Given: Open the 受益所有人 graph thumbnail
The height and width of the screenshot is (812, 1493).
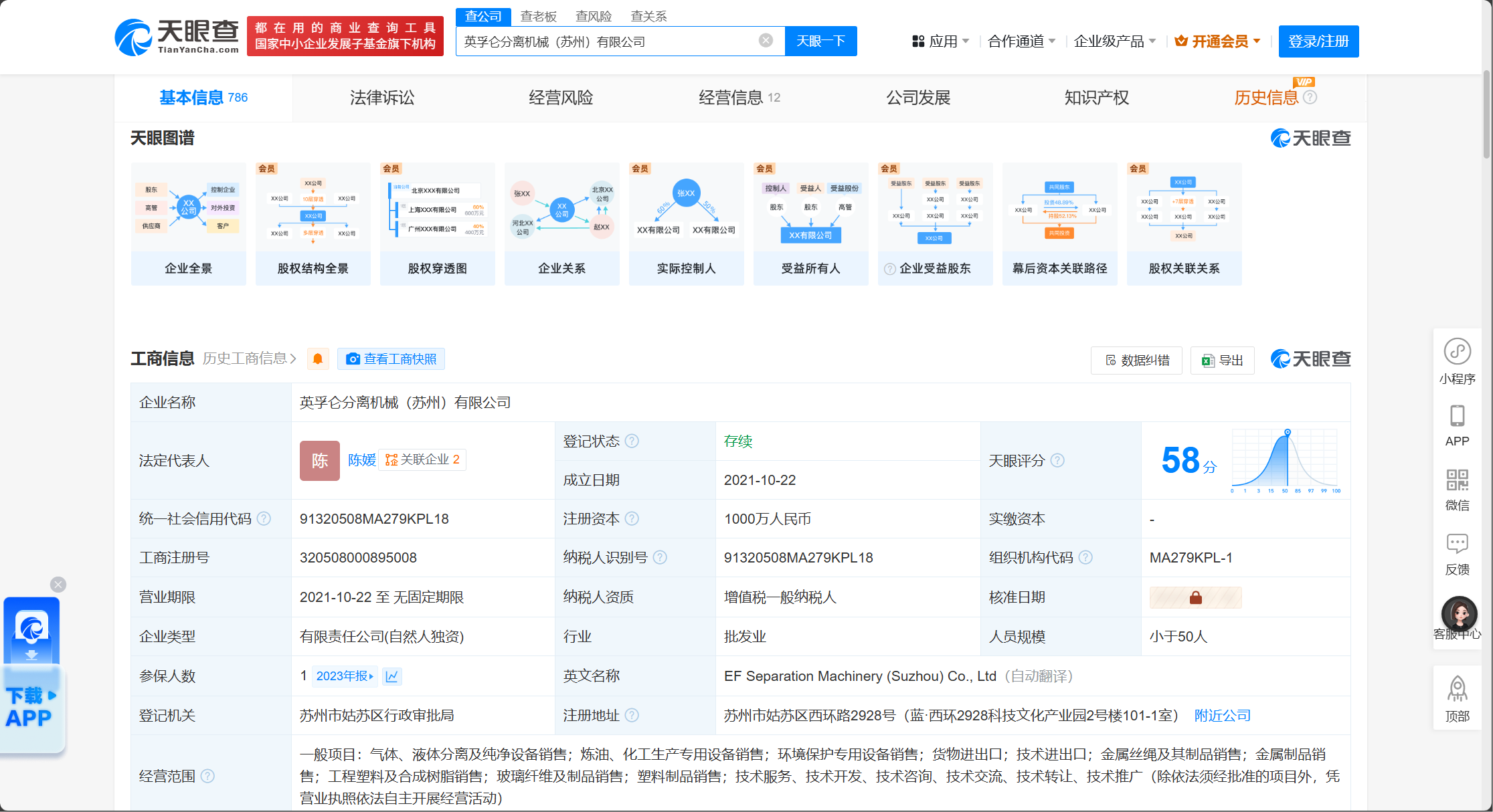Looking at the screenshot, I should (811, 224).
